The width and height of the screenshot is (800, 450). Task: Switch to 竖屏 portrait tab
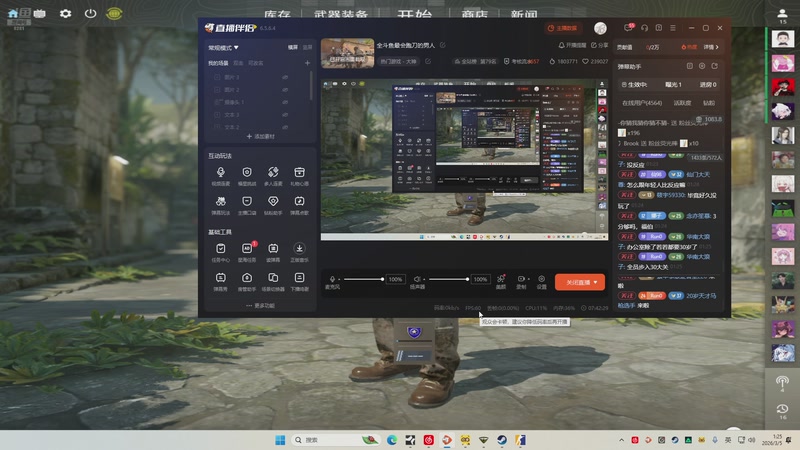point(307,47)
